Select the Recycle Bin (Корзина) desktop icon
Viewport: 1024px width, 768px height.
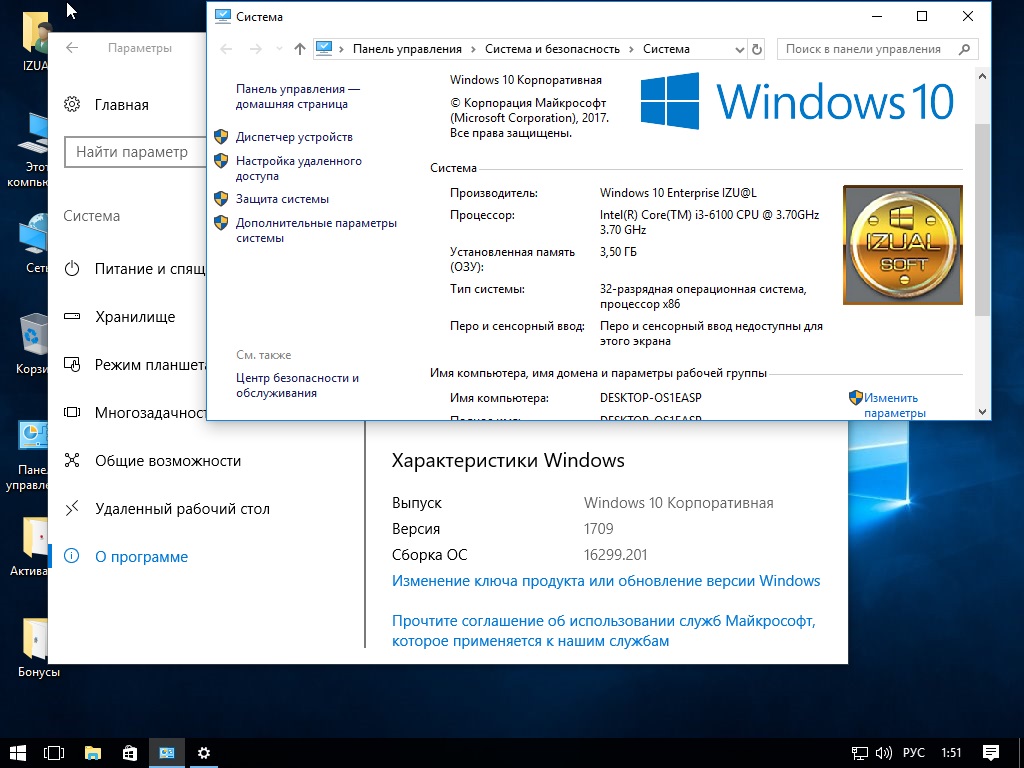pos(31,344)
